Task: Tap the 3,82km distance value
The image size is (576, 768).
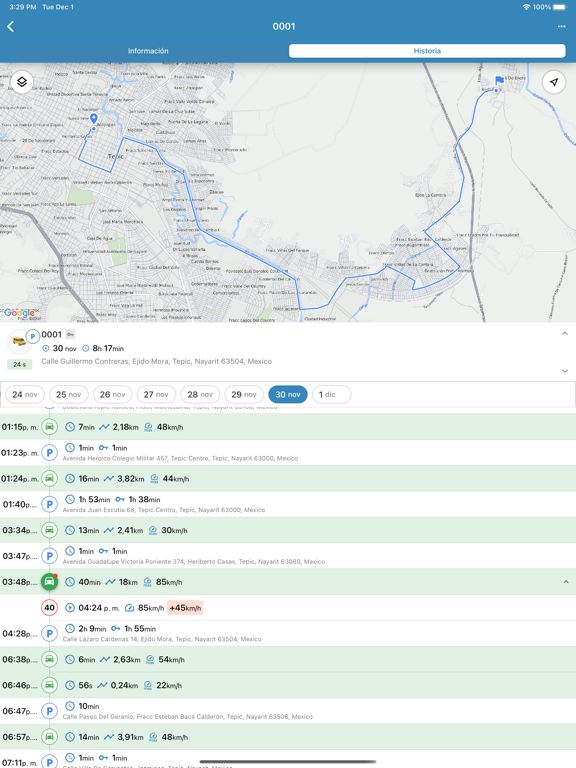Action: (130, 479)
